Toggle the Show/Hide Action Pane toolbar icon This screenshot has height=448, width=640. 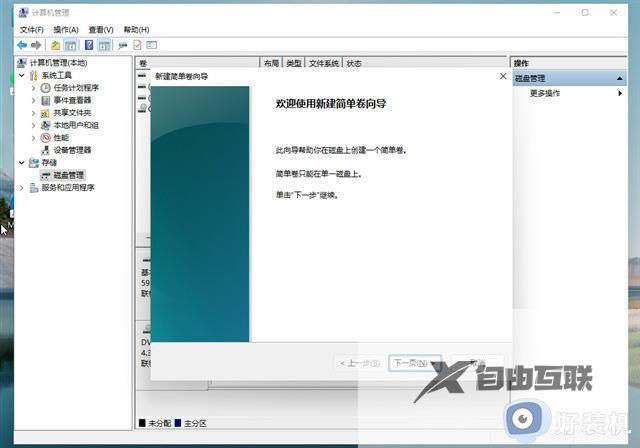pyautogui.click(x=104, y=45)
